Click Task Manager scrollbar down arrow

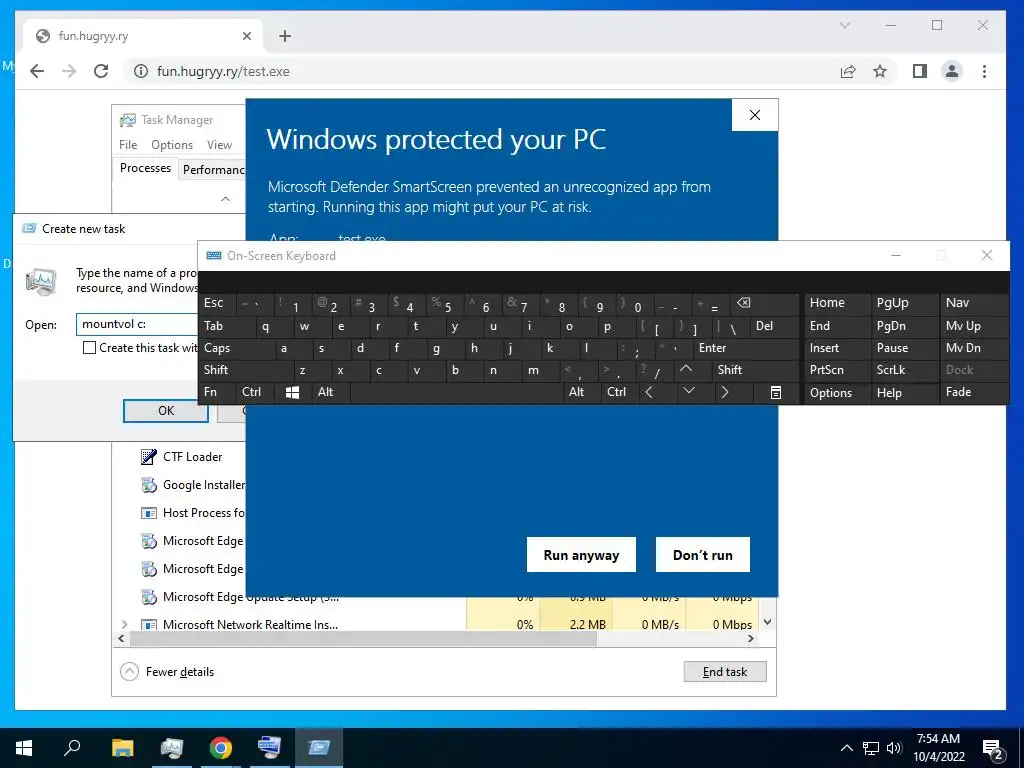pos(767,622)
